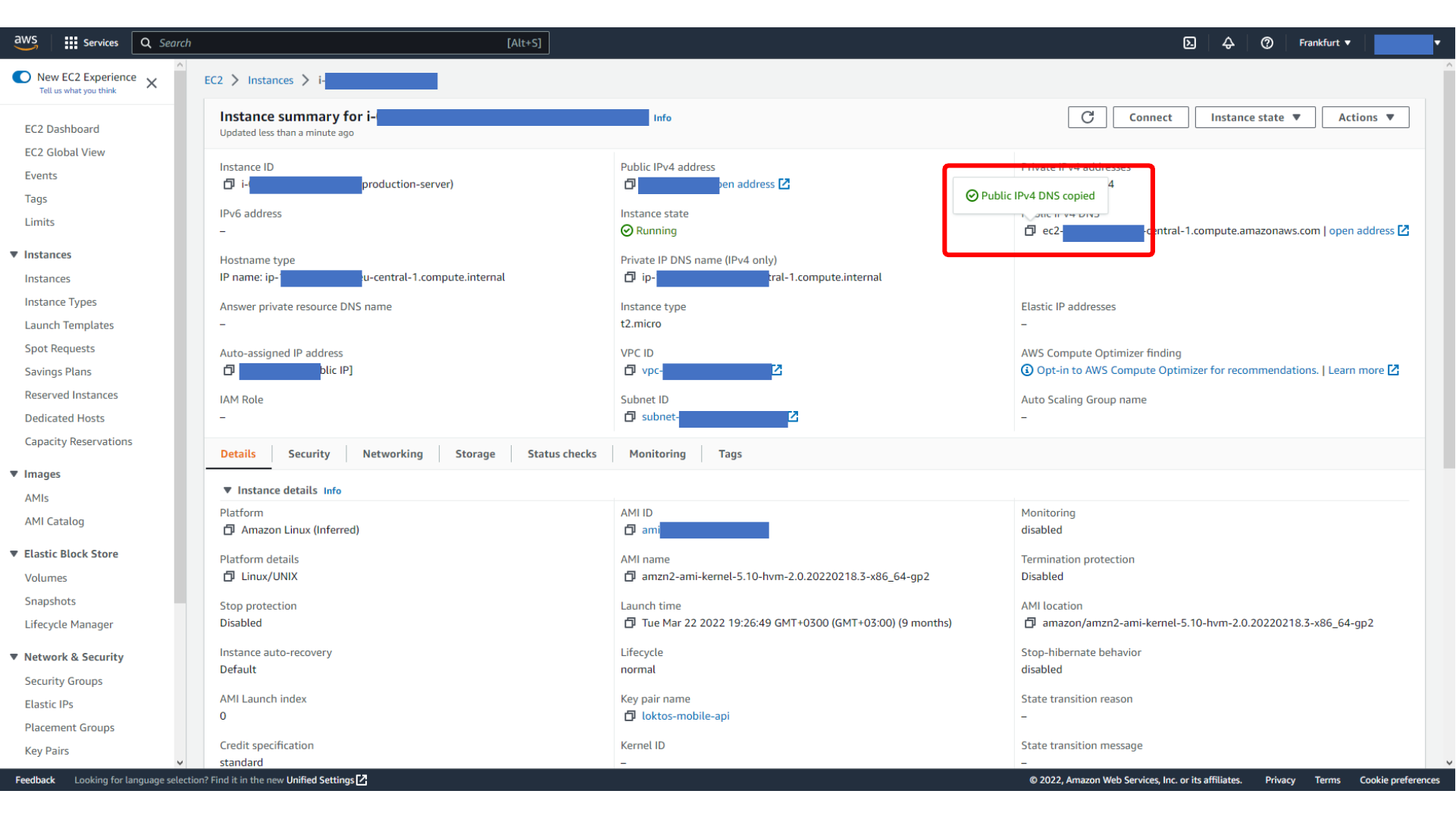
Task: Collapse the Network & Security section
Action: [x=14, y=657]
